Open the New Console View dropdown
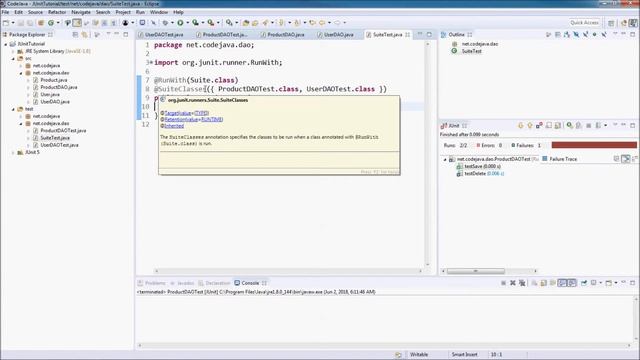The width and height of the screenshot is (640, 360). 616,283
